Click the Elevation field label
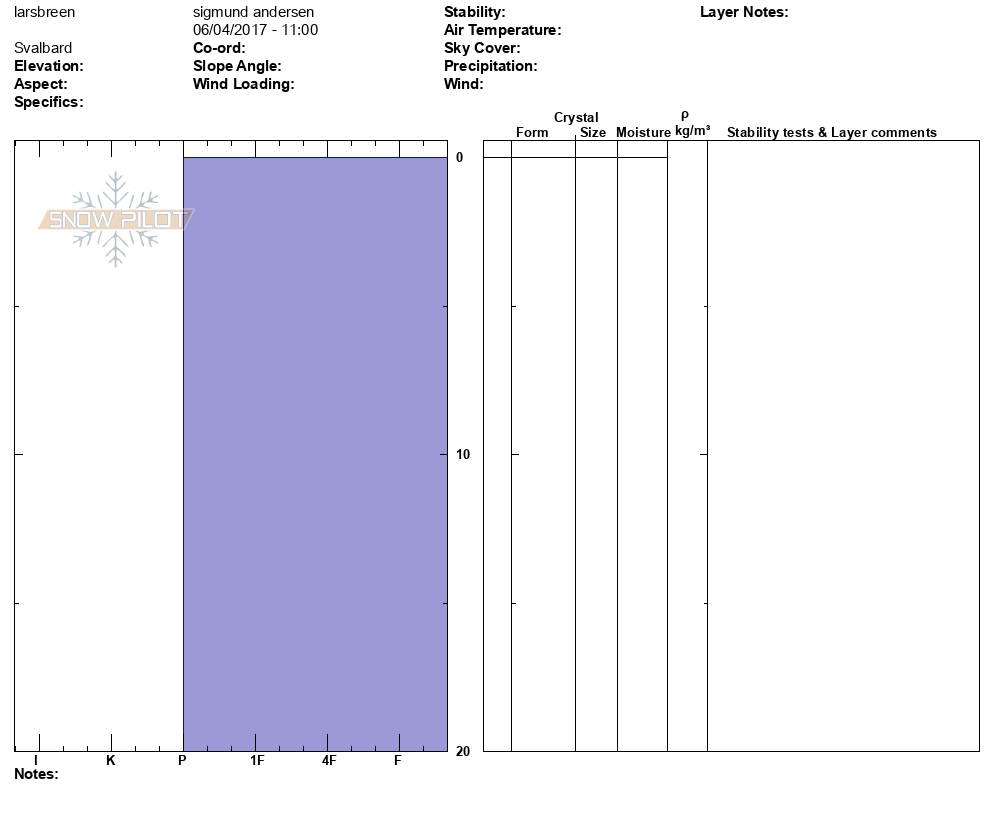The width and height of the screenshot is (994, 840). click(x=49, y=66)
